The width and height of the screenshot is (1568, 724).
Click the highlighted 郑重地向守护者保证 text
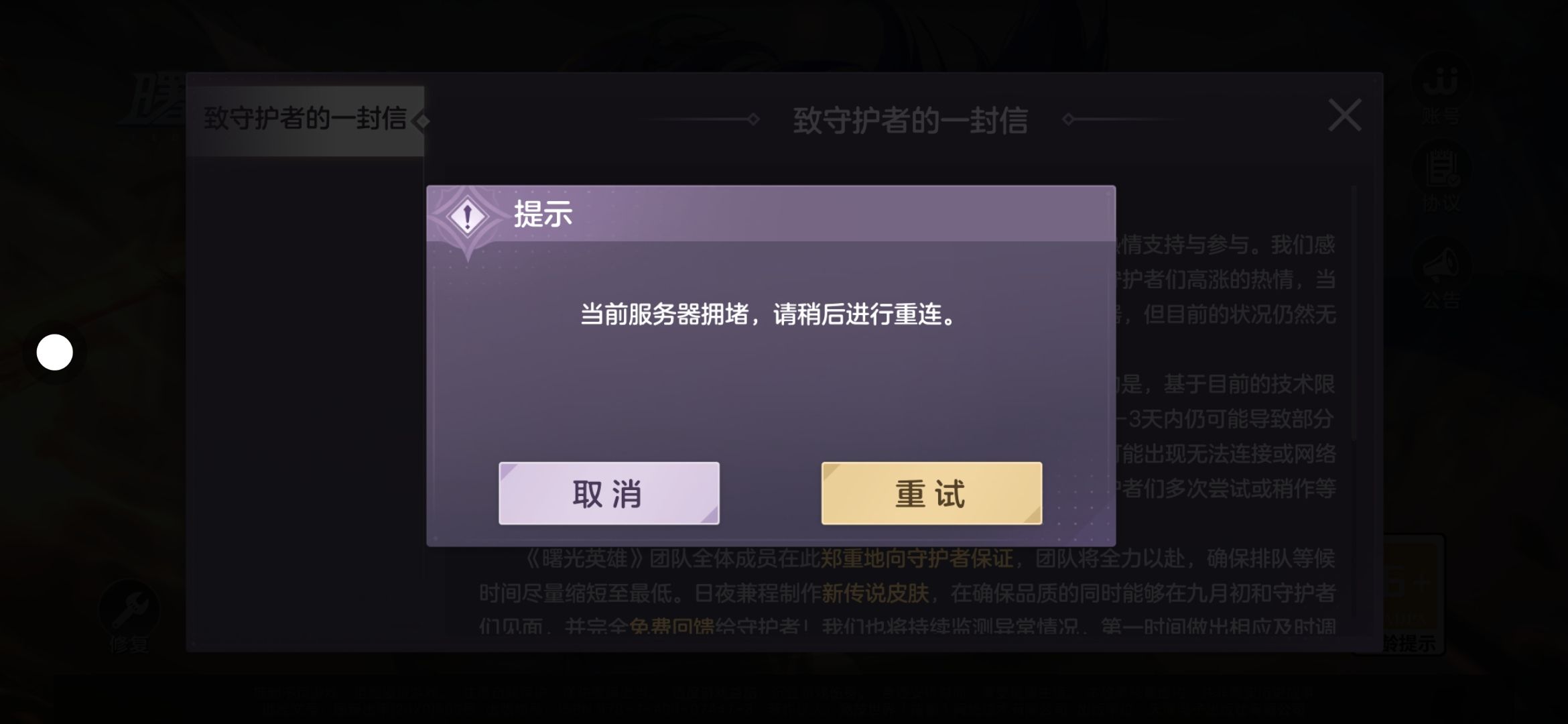coord(917,558)
